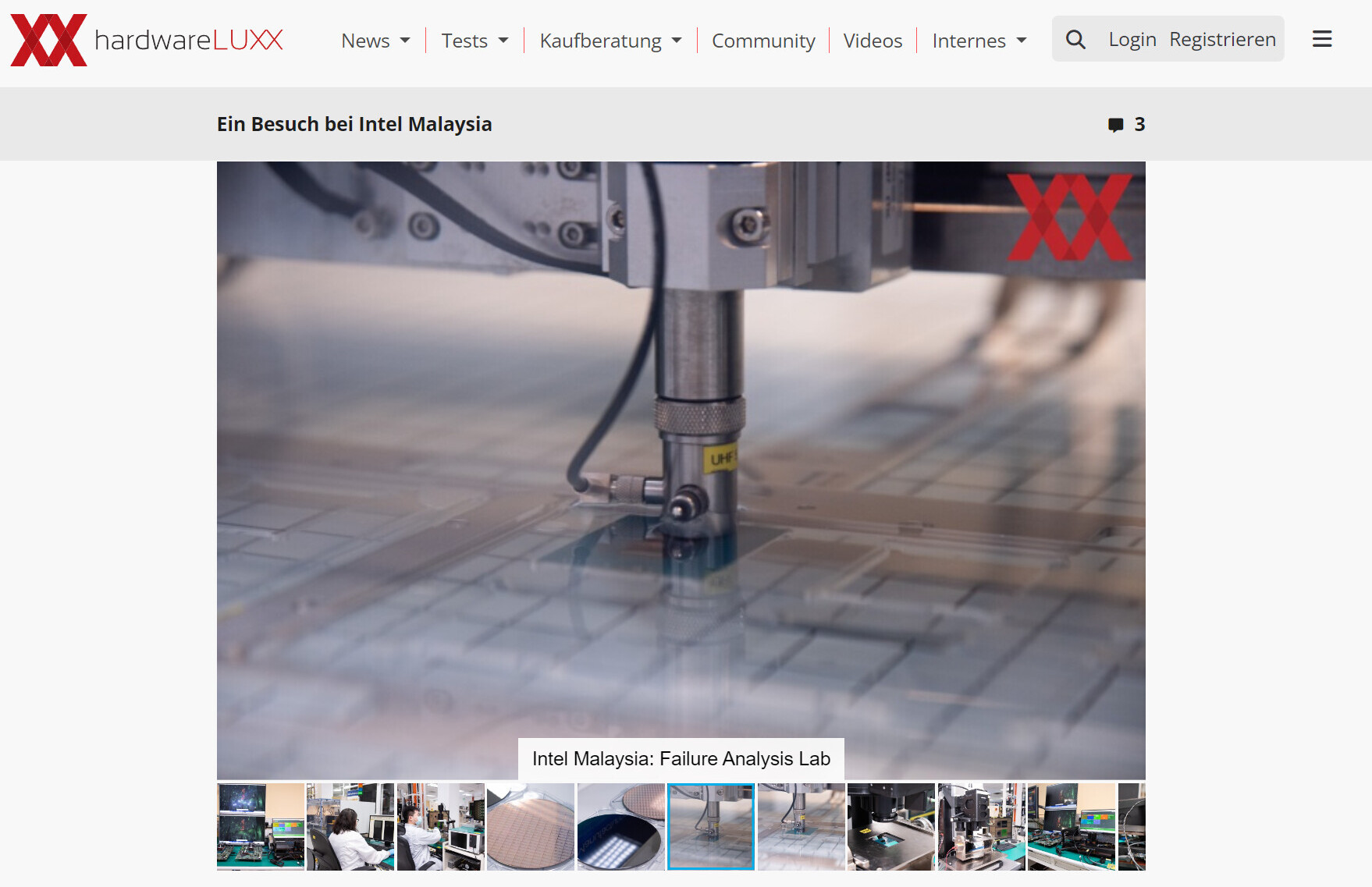Image resolution: width=1372 pixels, height=887 pixels.
Task: Click the Registrieren link
Action: (1222, 39)
